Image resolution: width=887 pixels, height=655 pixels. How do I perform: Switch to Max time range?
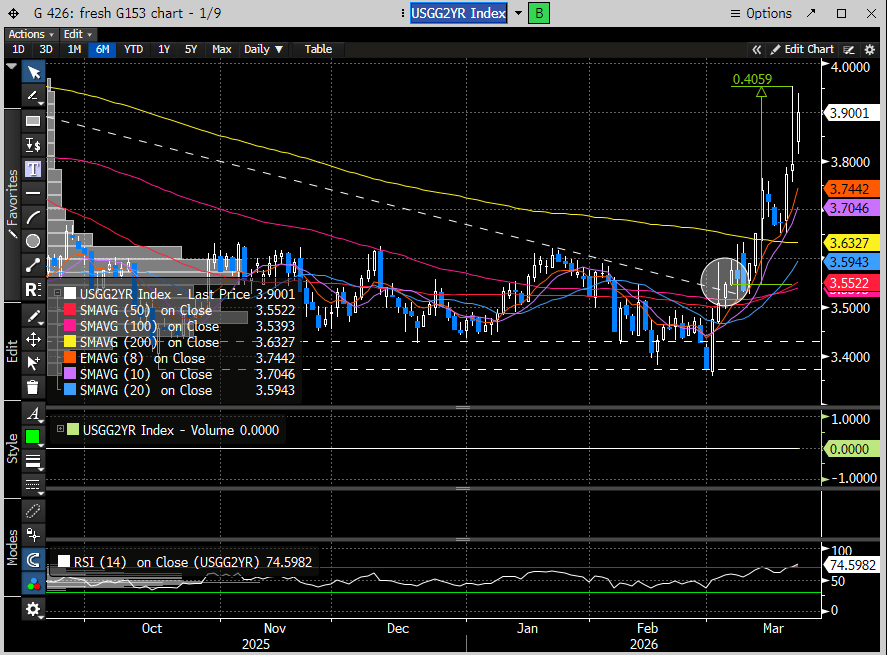click(x=222, y=49)
